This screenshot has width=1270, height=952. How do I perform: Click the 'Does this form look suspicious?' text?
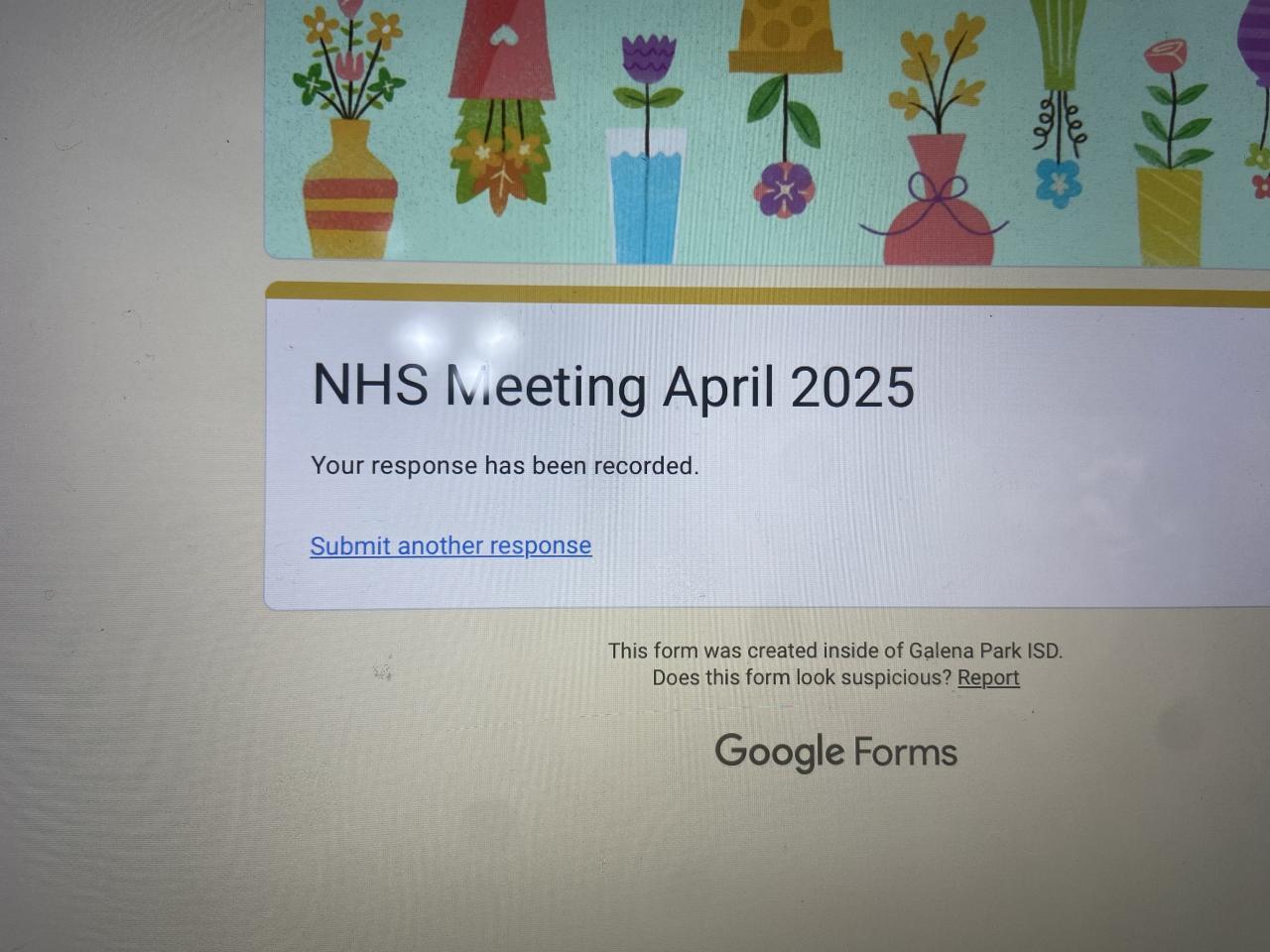(802, 678)
